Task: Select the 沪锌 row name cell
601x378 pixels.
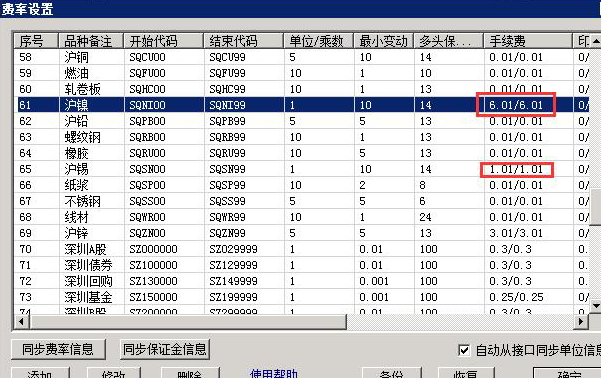Action: (x=77, y=233)
